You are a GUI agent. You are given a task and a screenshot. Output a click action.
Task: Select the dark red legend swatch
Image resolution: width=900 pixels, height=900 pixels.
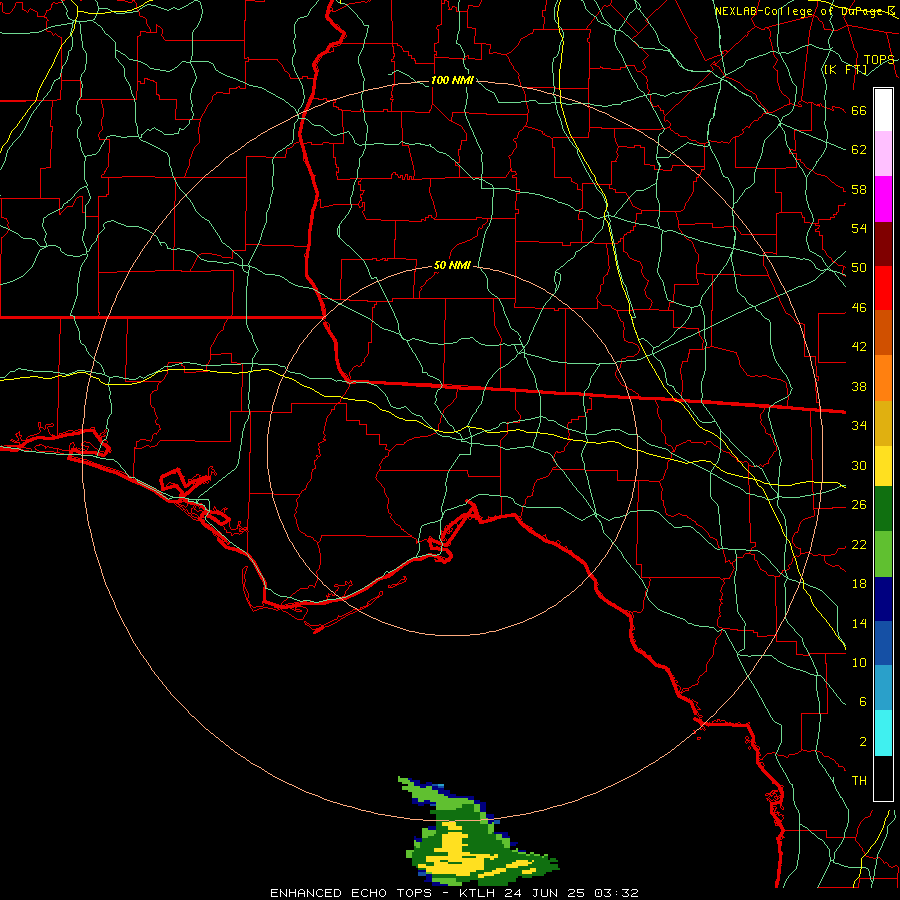point(883,244)
